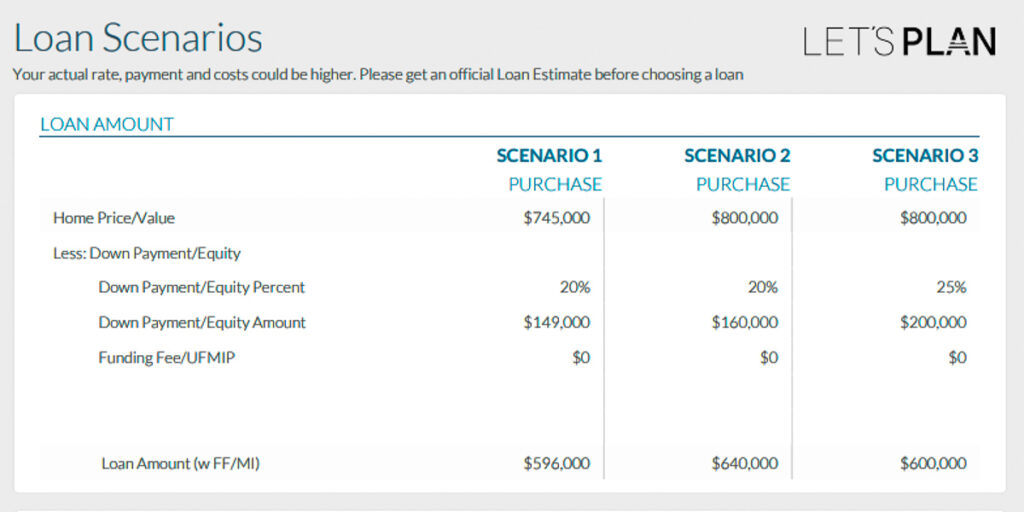This screenshot has width=1024, height=512.
Task: Click the LET'S PLAN logo
Action: click(899, 42)
